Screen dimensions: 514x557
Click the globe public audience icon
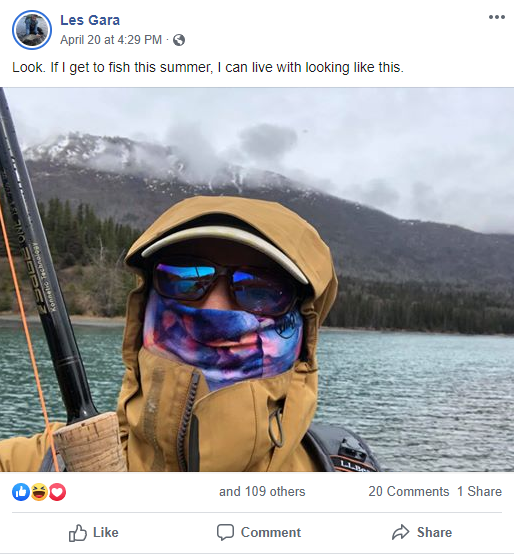[179, 40]
